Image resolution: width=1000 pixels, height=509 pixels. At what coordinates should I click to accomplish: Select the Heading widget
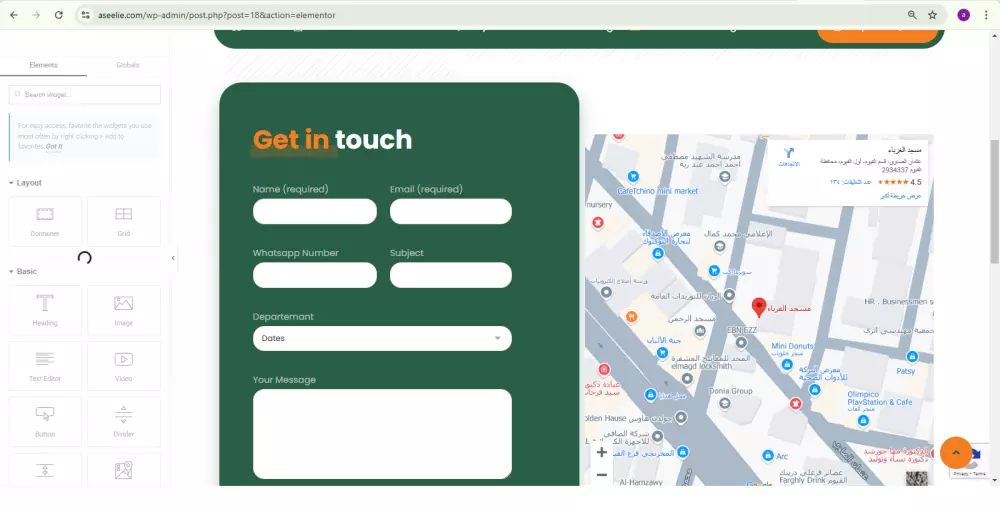[x=45, y=310]
